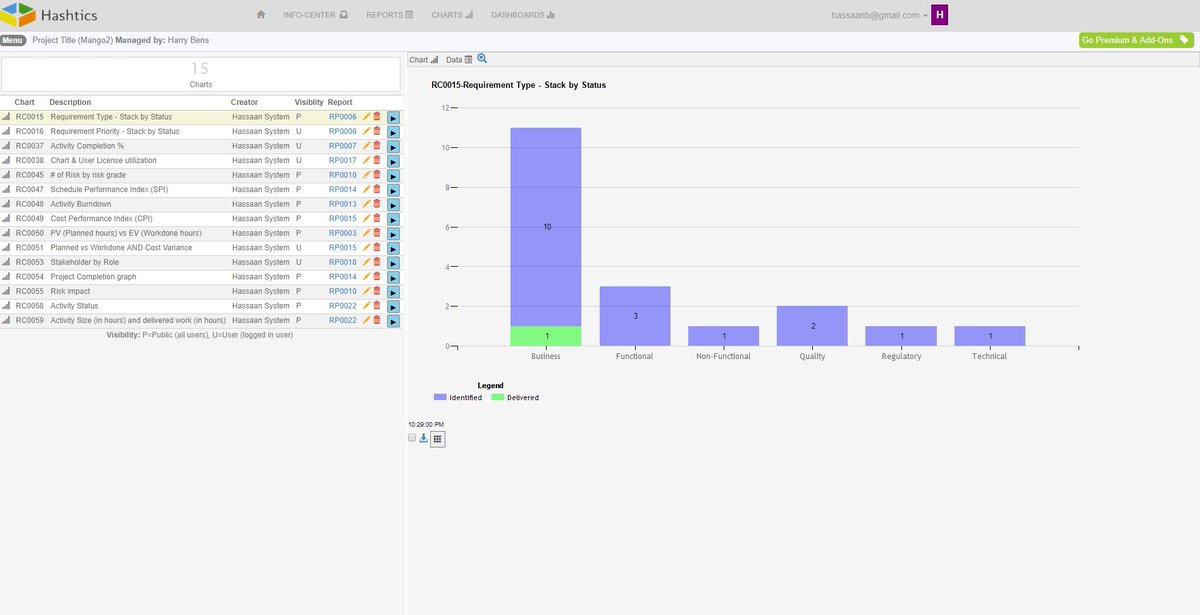The height and width of the screenshot is (615, 1200).
Task: Open report link RP0003
Action: tap(342, 233)
